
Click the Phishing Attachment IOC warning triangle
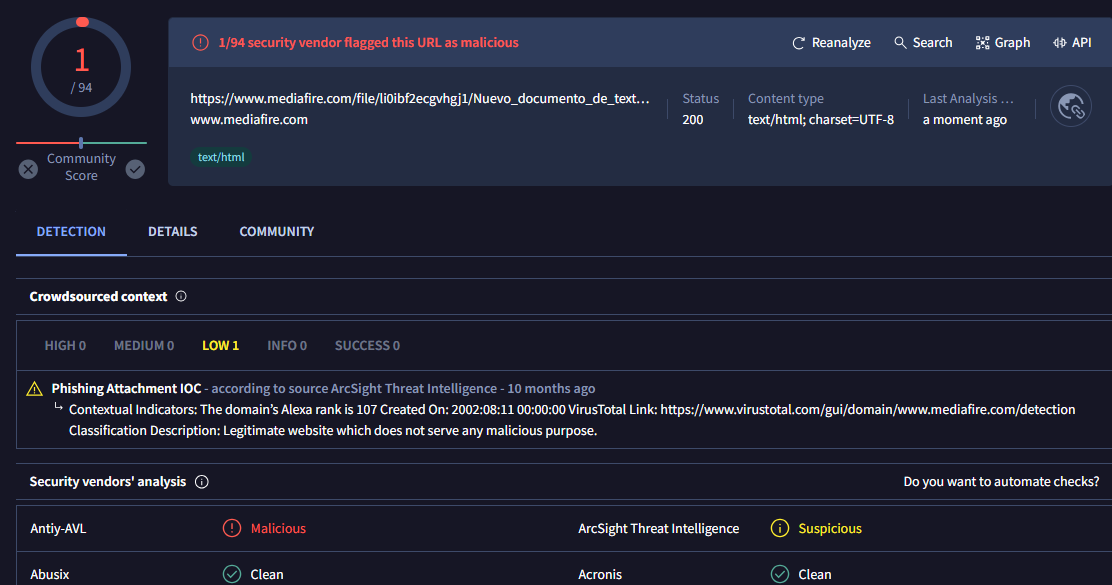pyautogui.click(x=34, y=389)
